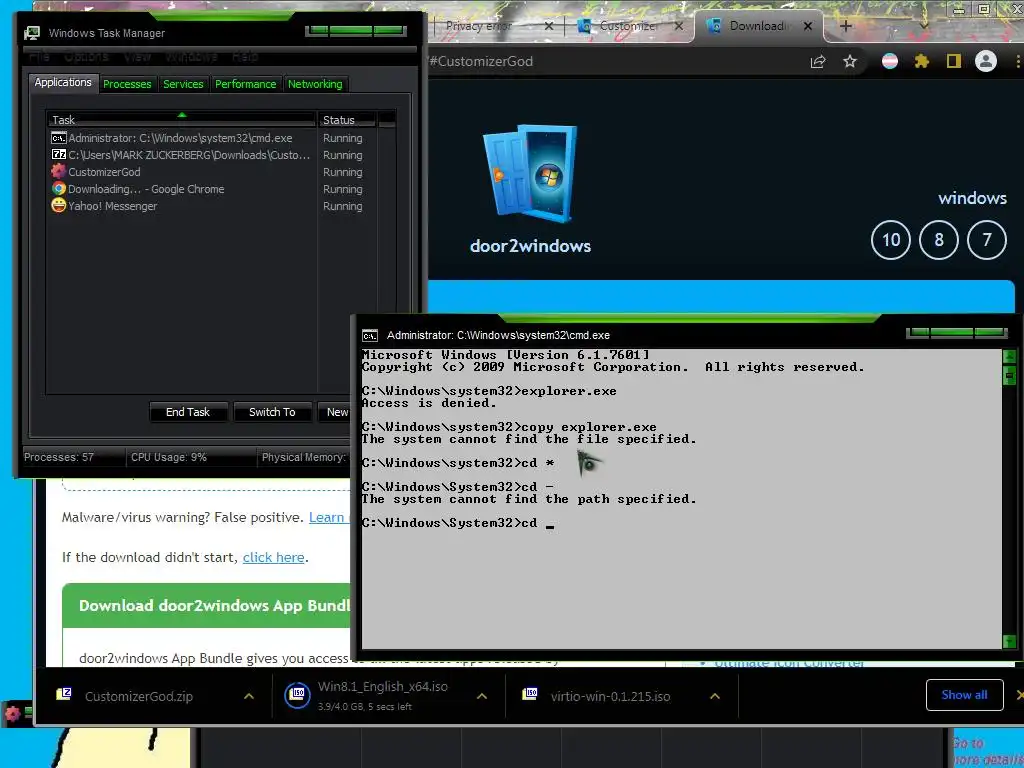Select 'CustomizerGod' task row text
The width and height of the screenshot is (1024, 768).
(x=104, y=172)
